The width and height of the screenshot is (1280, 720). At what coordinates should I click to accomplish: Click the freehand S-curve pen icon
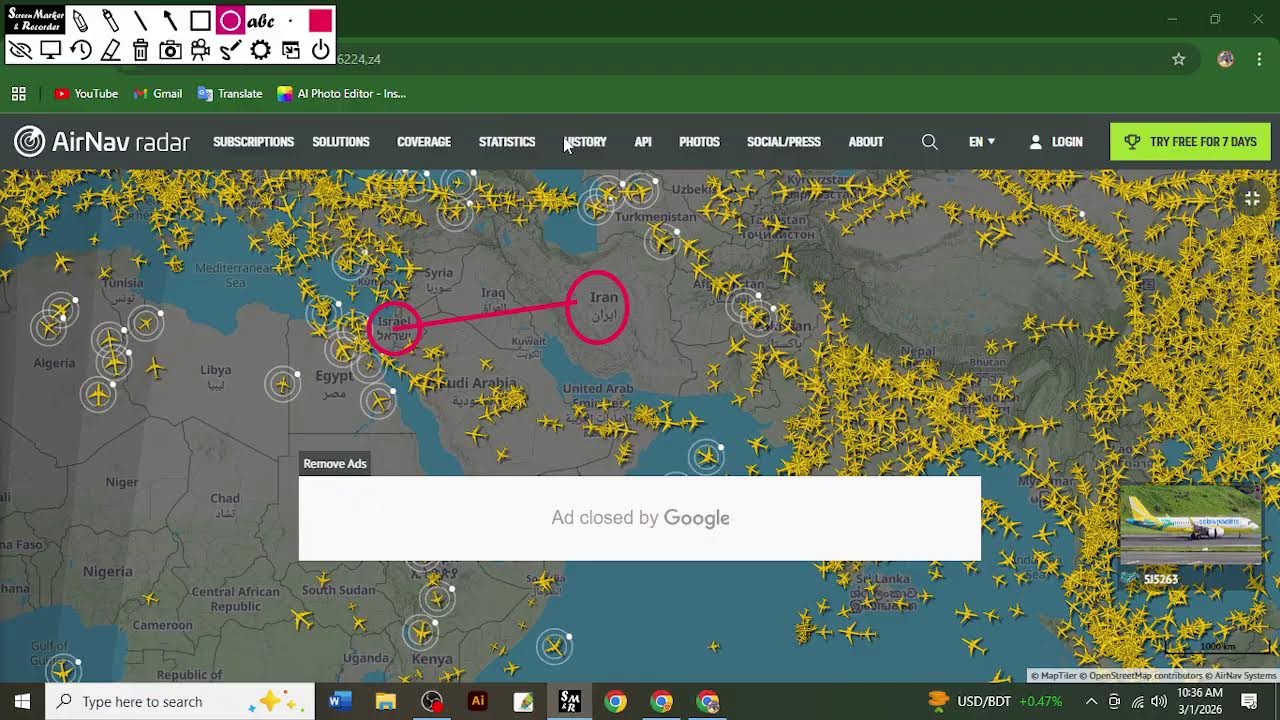click(x=230, y=50)
